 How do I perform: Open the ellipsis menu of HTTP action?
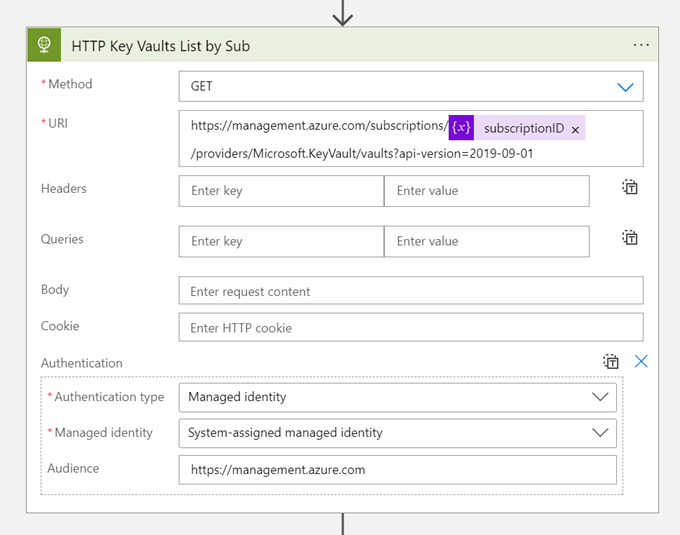point(641,45)
